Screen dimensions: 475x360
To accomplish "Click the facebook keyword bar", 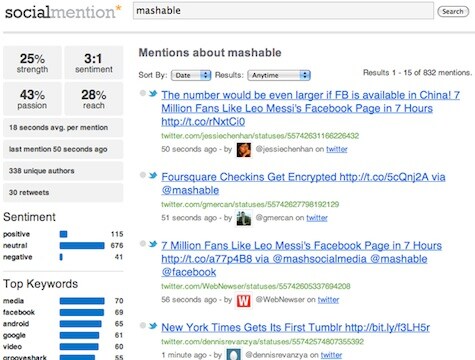I will click(82, 312).
